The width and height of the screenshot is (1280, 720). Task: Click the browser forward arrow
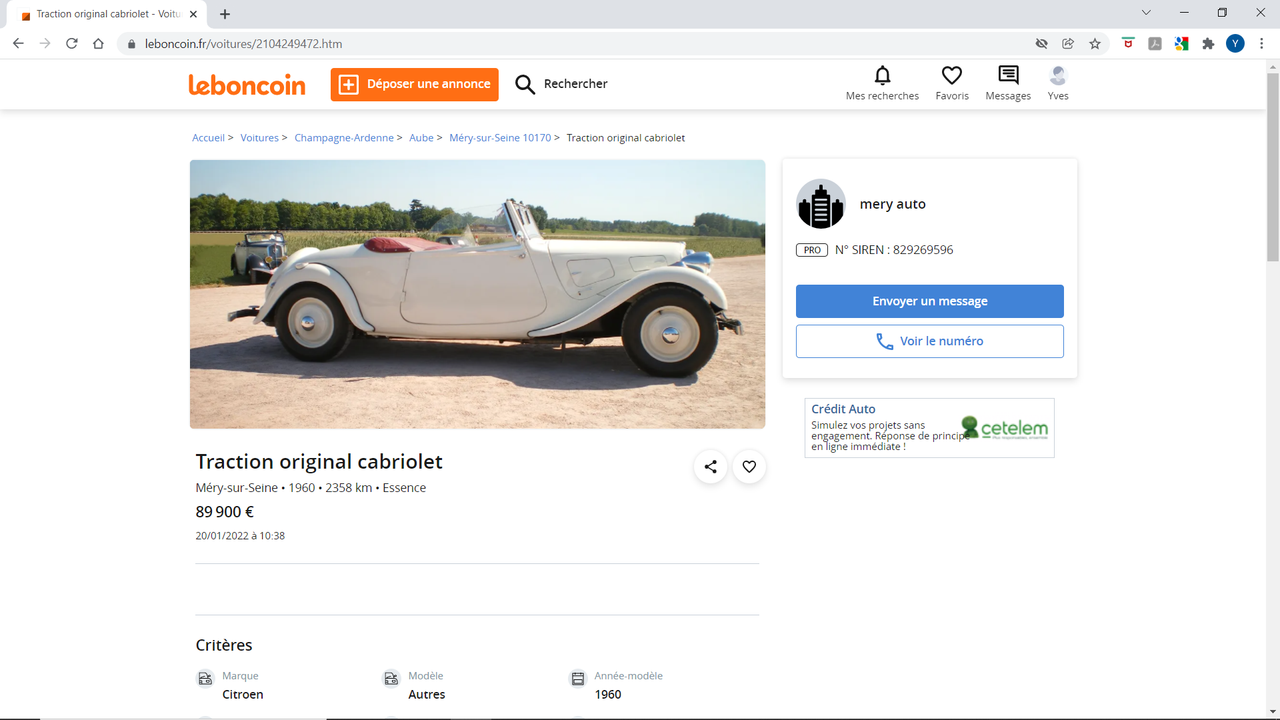(x=45, y=44)
